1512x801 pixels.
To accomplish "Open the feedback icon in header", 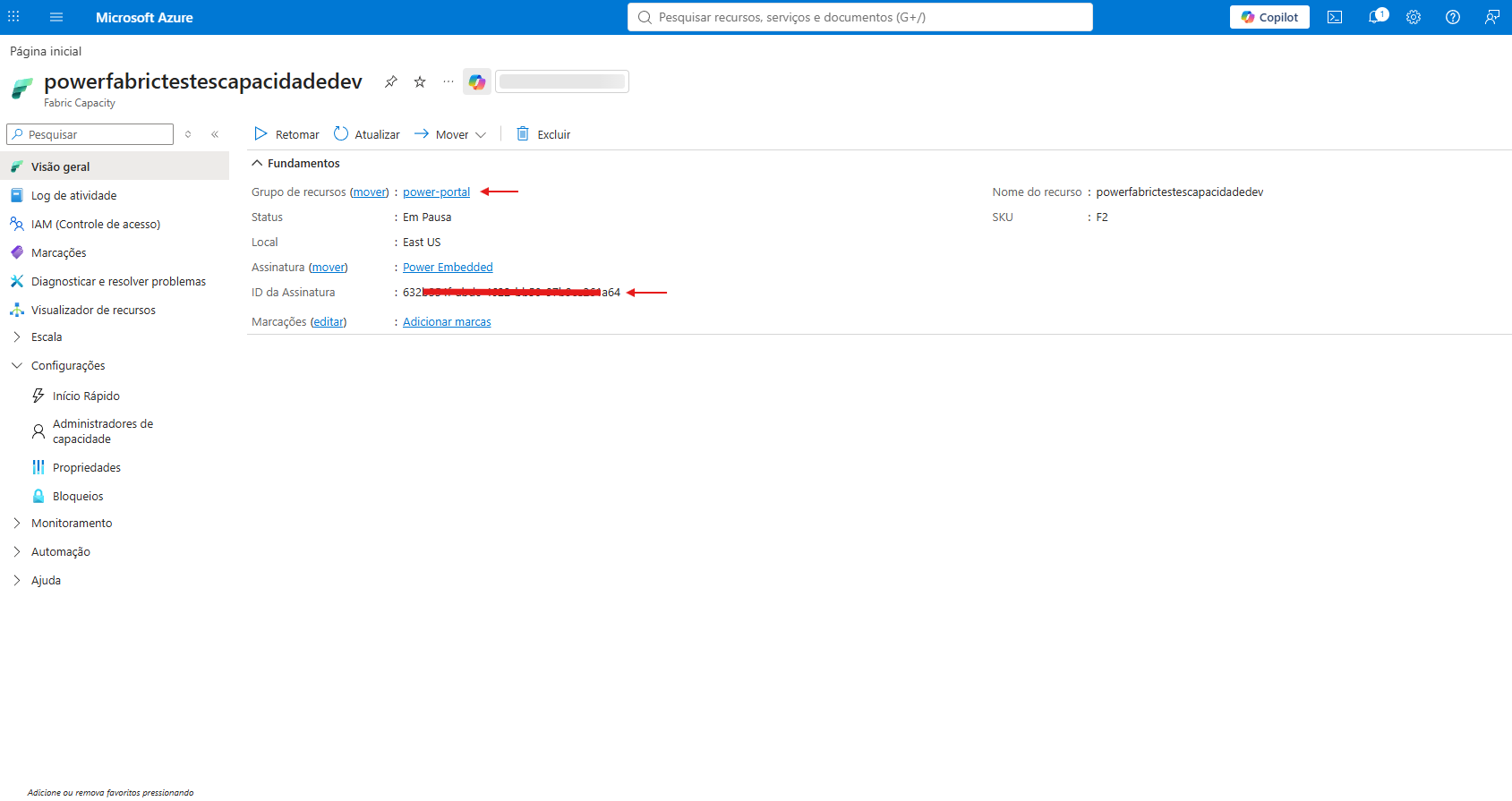I will [x=1492, y=17].
